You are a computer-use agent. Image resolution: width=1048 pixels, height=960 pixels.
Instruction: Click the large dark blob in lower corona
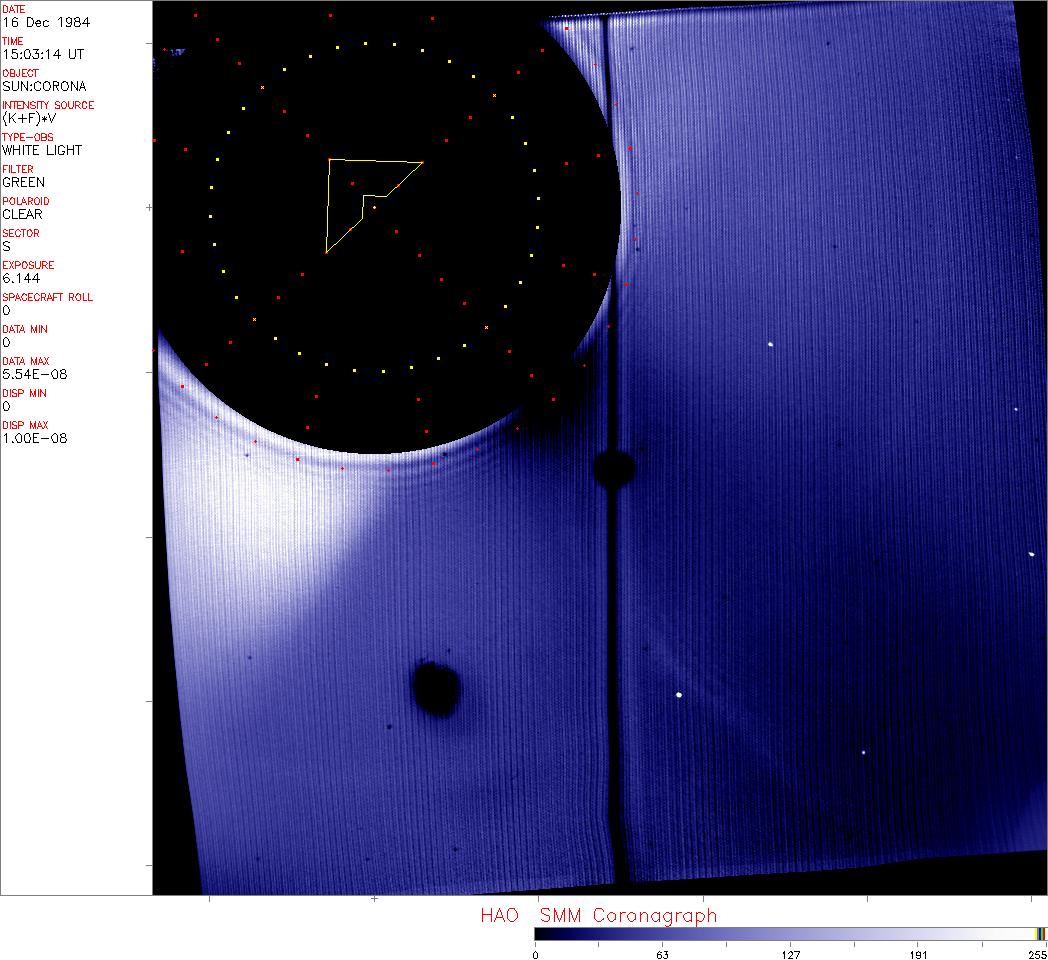(437, 688)
